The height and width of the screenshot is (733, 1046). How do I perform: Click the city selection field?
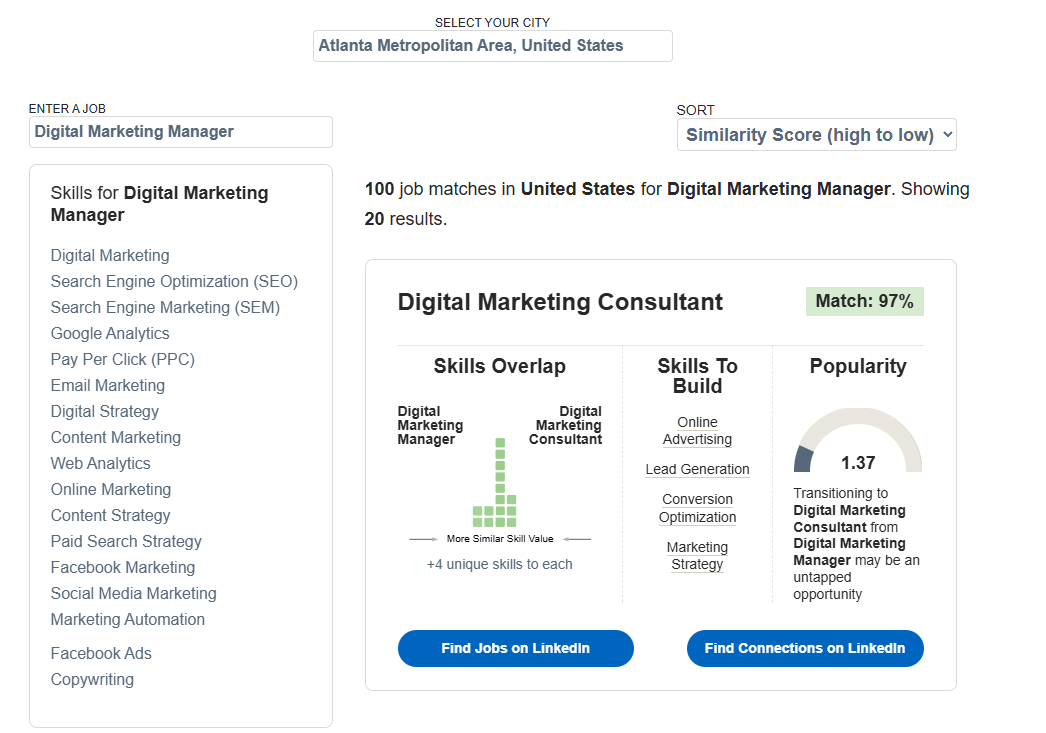(492, 46)
